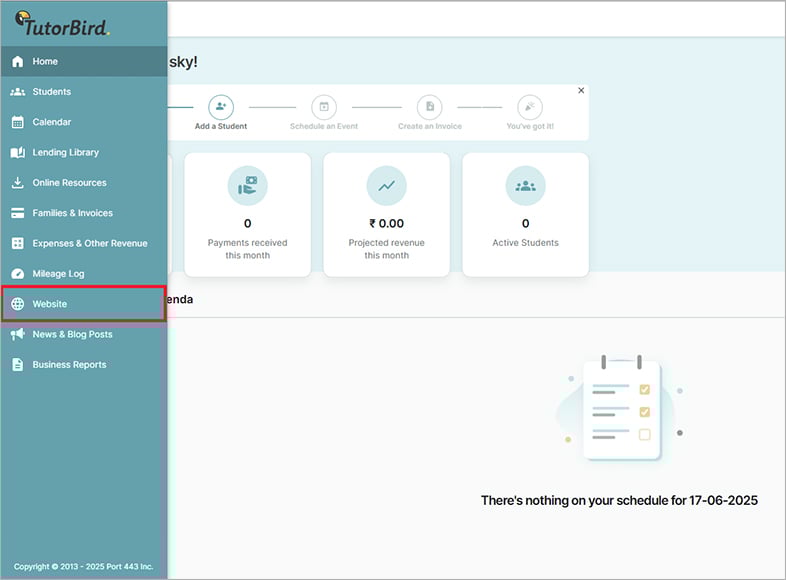The width and height of the screenshot is (786, 580).
Task: Click the nothing on your schedule message
Action: tap(619, 500)
